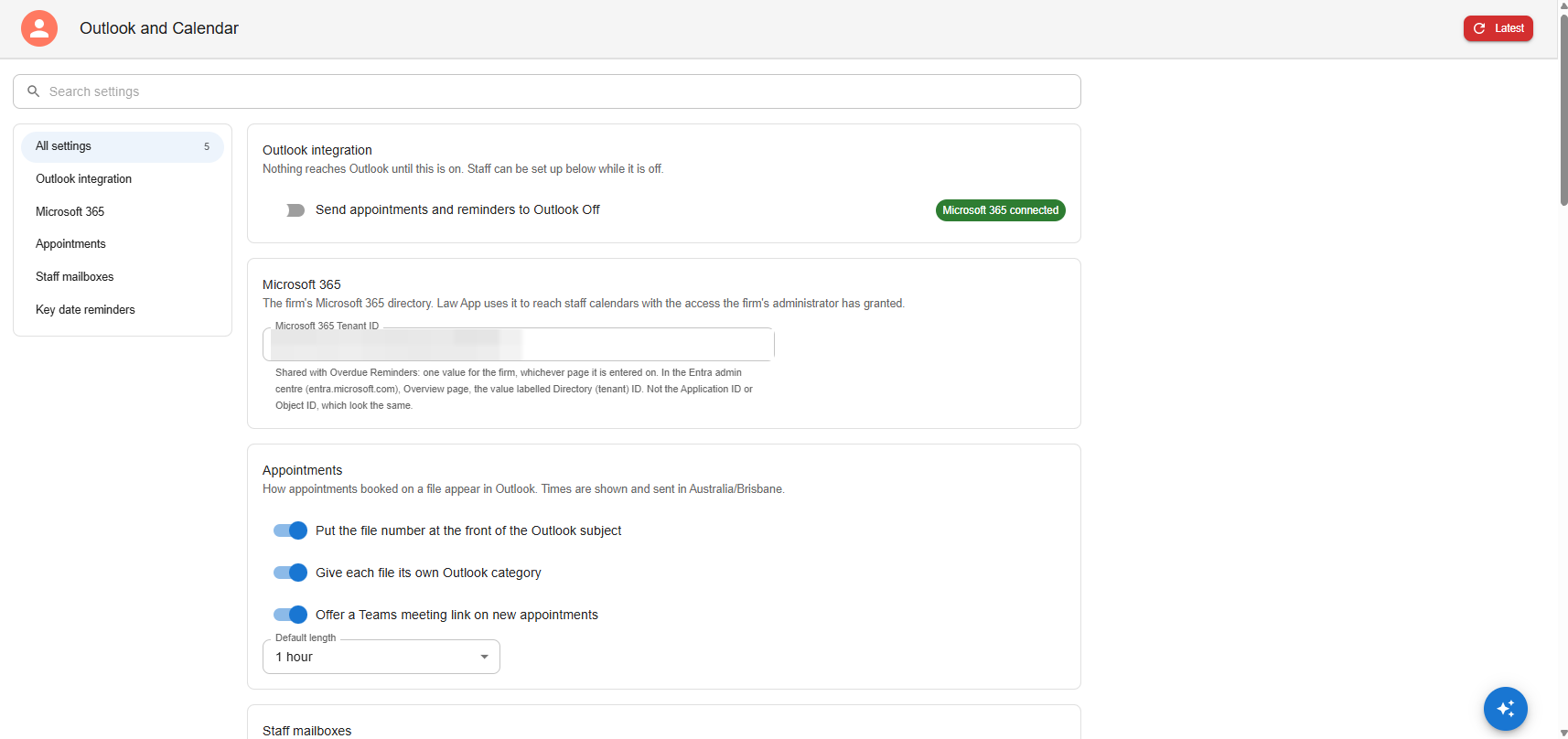
Task: Click the search magnifier icon
Action: (34, 91)
